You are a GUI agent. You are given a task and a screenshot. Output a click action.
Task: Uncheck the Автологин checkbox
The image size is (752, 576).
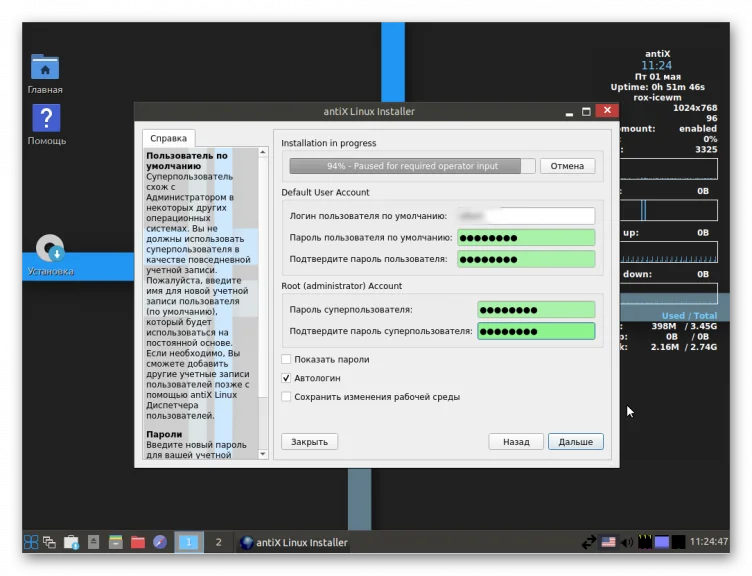coord(287,378)
